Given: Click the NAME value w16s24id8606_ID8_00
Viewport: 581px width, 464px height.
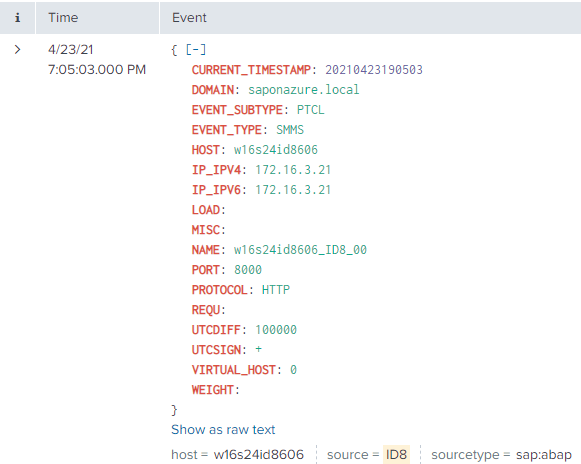Looking at the screenshot, I should pyautogui.click(x=300, y=250).
